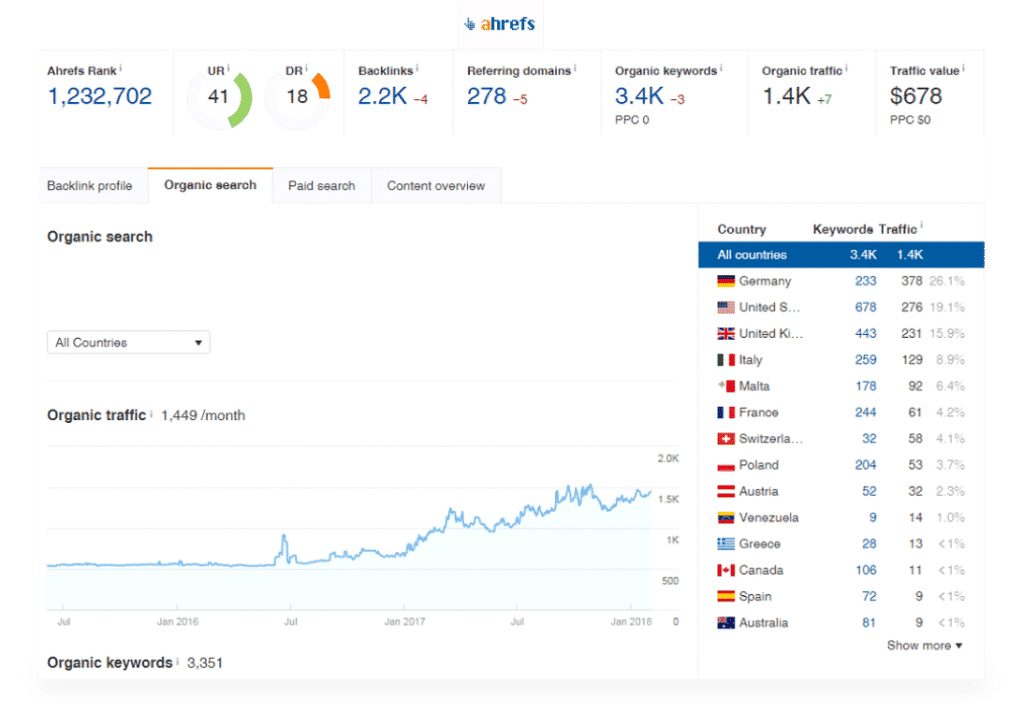Open Malta keywords count 178
The image size is (1024, 727).
(x=866, y=386)
